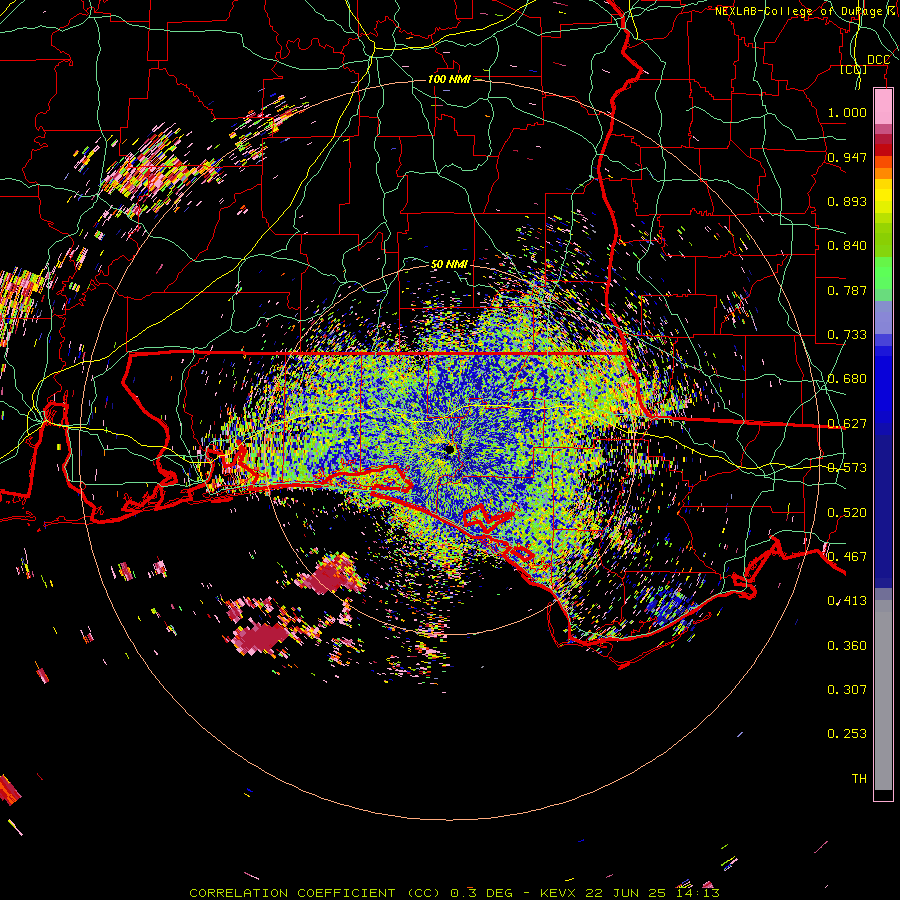Viewport: 900px width, 900px height.
Task: Click the 100 NMI range ring label
Action: click(448, 79)
